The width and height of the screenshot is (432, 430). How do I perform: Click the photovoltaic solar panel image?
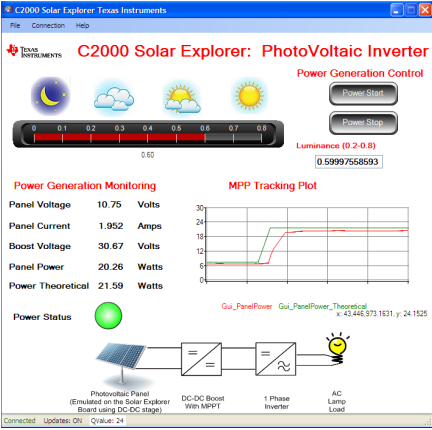(122, 363)
